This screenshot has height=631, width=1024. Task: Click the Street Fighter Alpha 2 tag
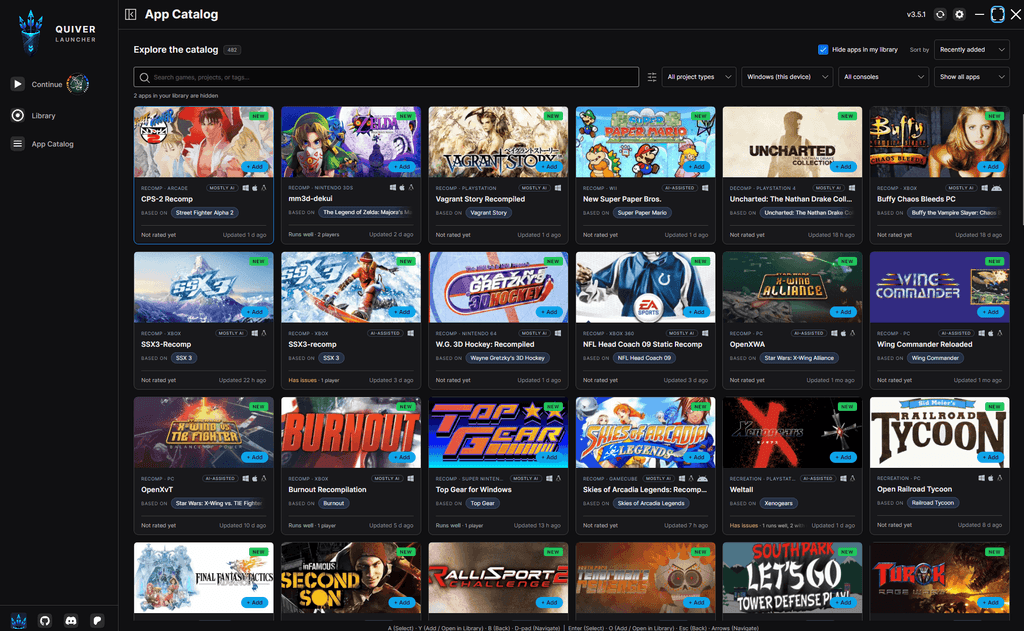204,213
